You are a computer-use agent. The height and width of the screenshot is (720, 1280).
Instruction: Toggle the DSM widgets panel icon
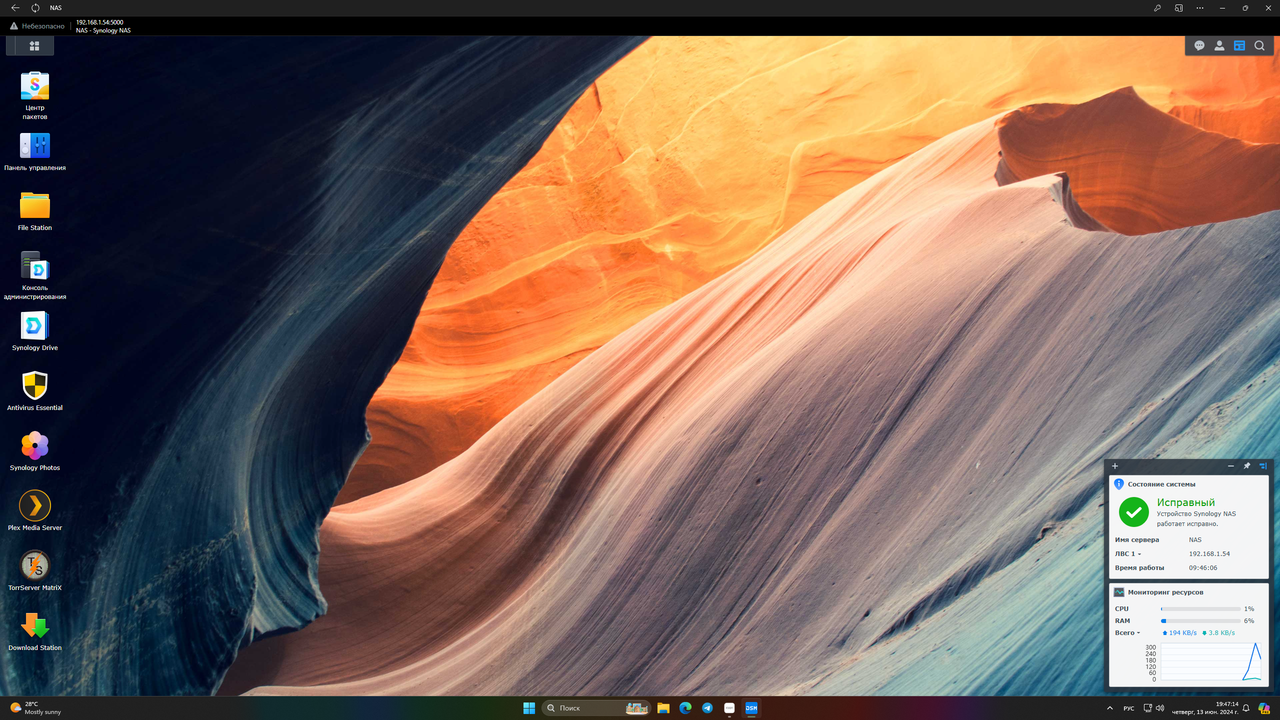(1239, 46)
